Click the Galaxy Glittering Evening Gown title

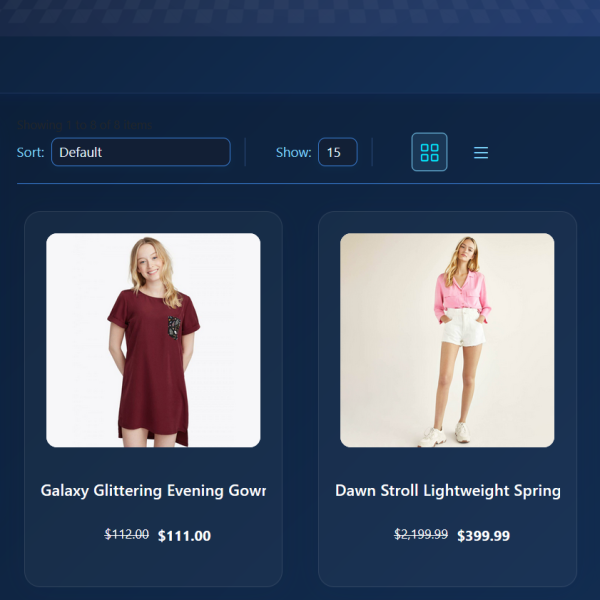tap(153, 491)
